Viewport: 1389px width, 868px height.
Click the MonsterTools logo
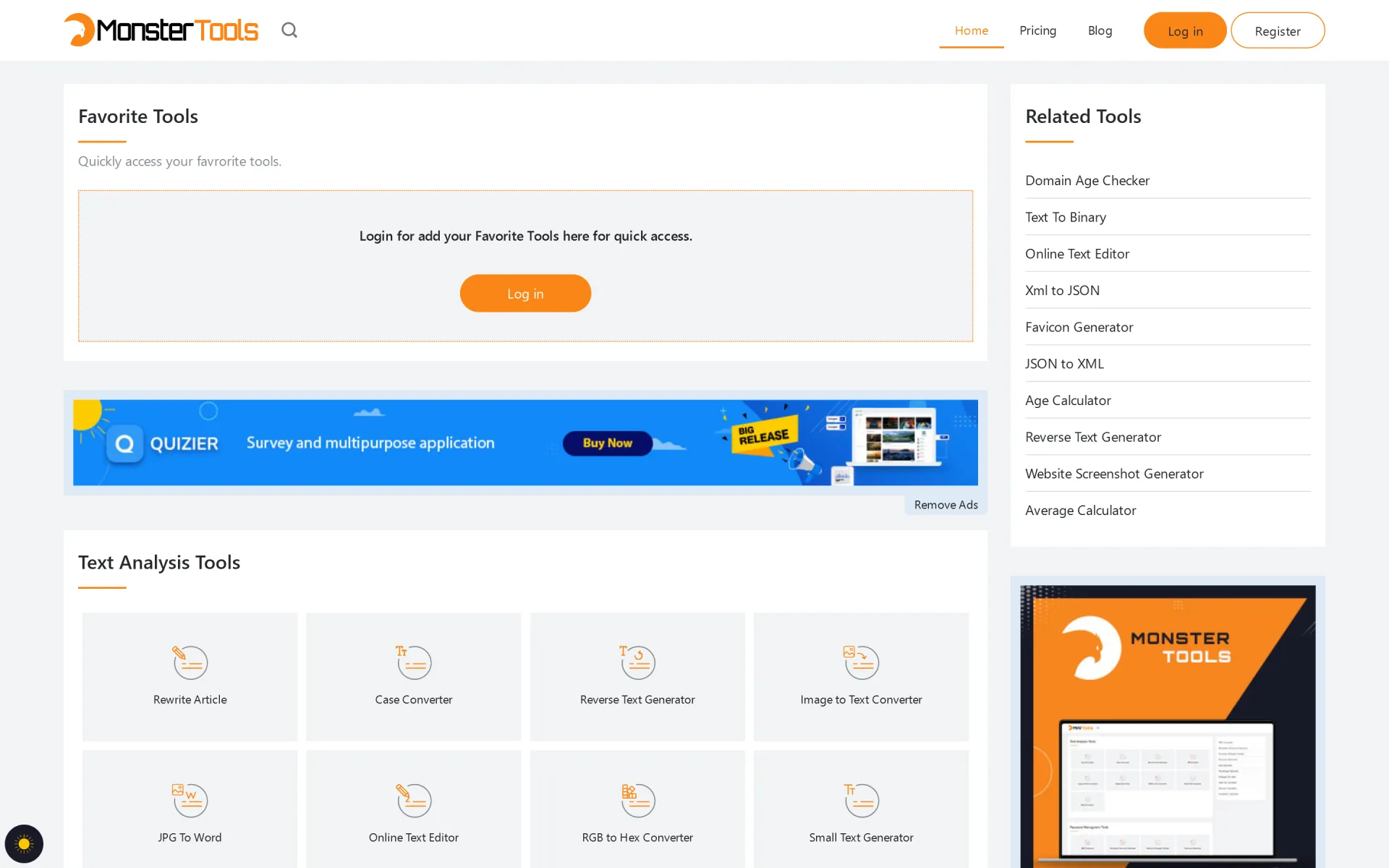pyautogui.click(x=161, y=30)
